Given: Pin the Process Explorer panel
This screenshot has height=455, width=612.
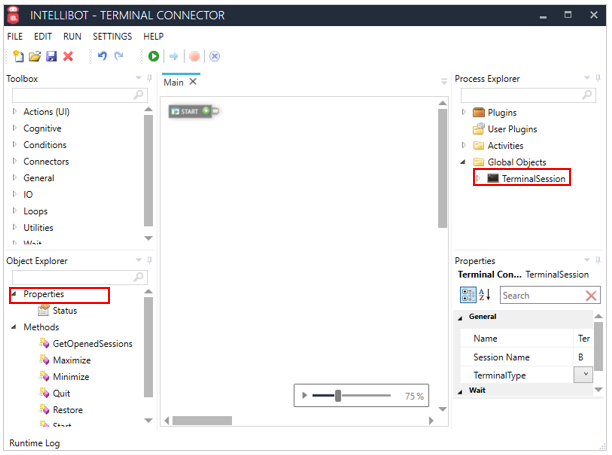Looking at the screenshot, I should pyautogui.click(x=598, y=78).
